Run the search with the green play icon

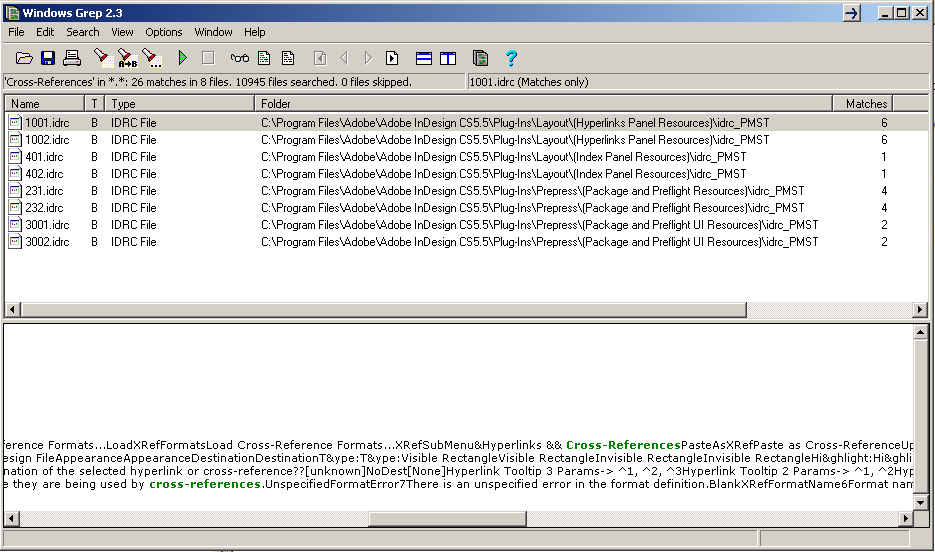[x=182, y=58]
